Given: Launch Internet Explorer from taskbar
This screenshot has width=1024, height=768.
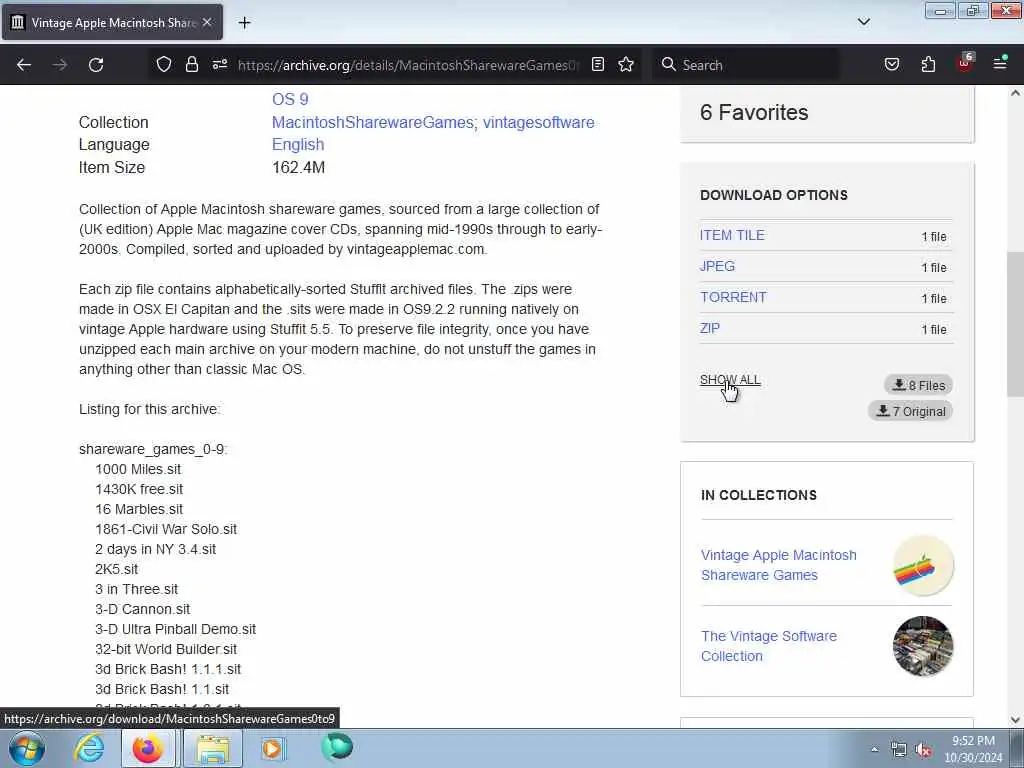Looking at the screenshot, I should [x=89, y=748].
